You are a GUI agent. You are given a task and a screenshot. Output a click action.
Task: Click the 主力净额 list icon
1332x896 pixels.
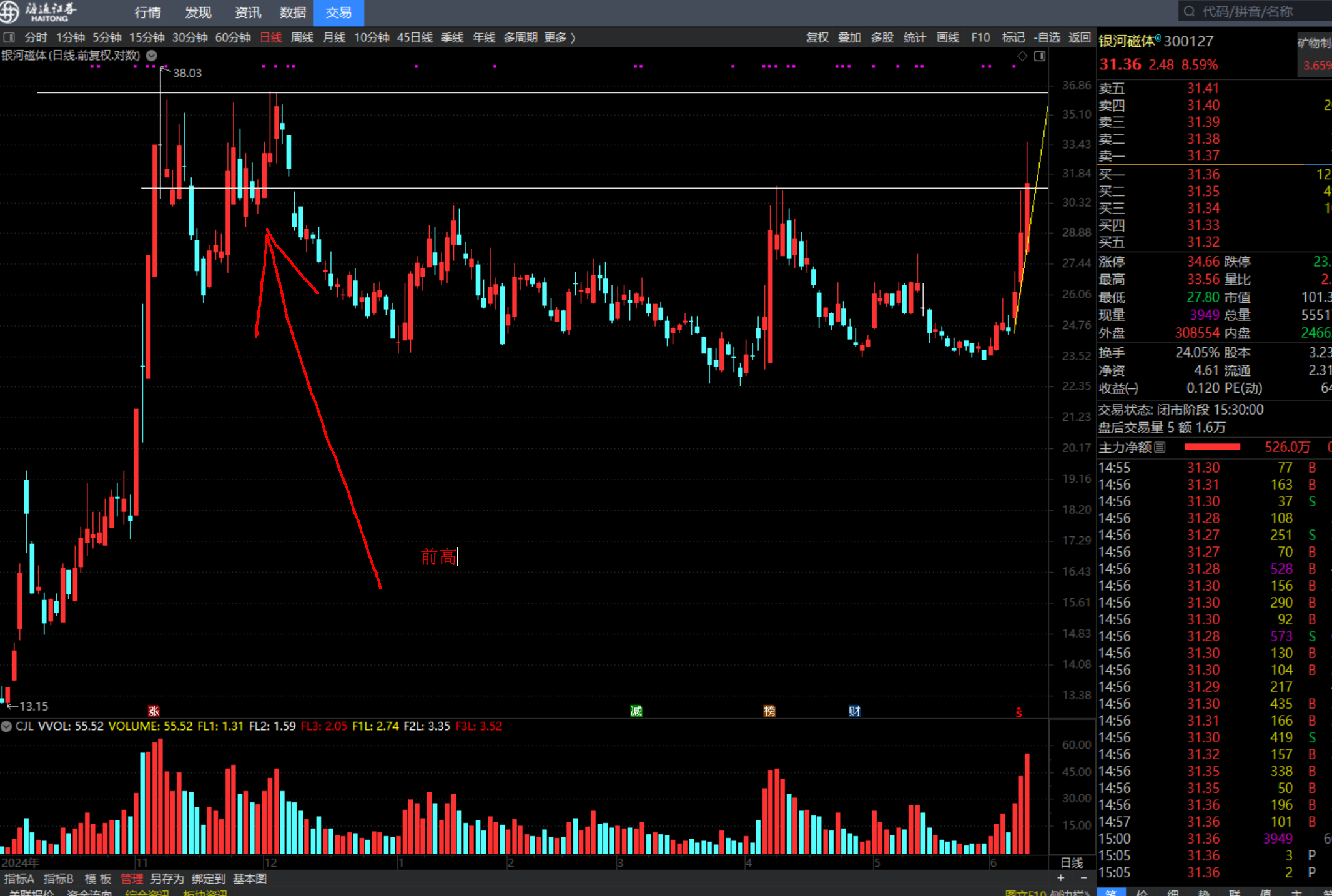point(1160,447)
